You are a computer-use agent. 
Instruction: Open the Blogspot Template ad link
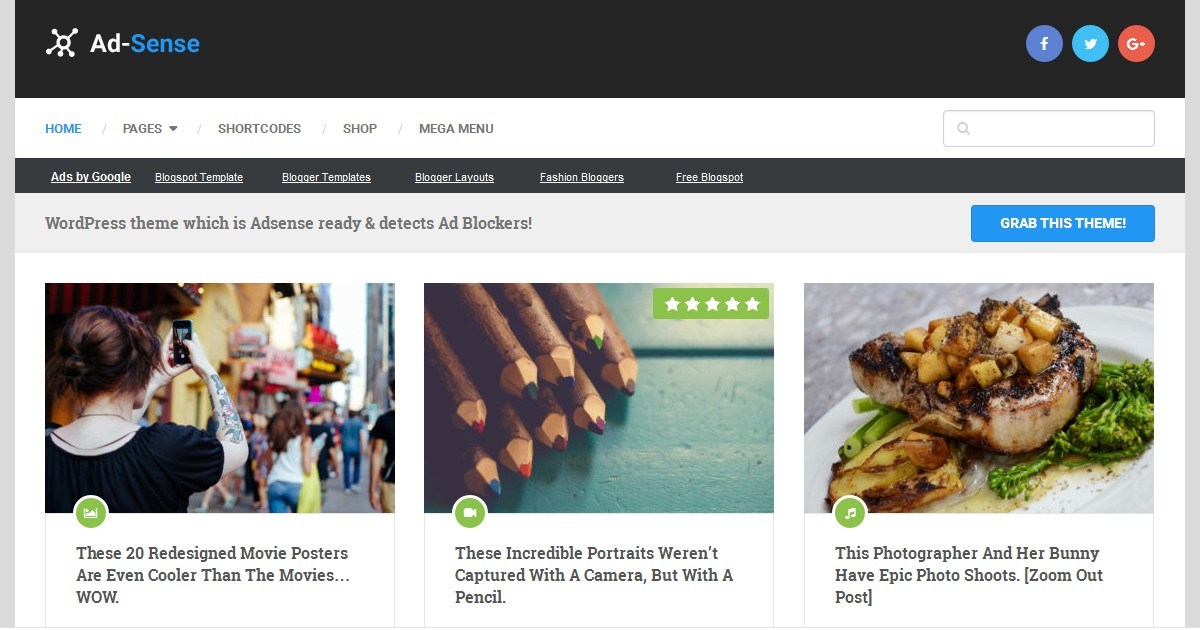(199, 177)
